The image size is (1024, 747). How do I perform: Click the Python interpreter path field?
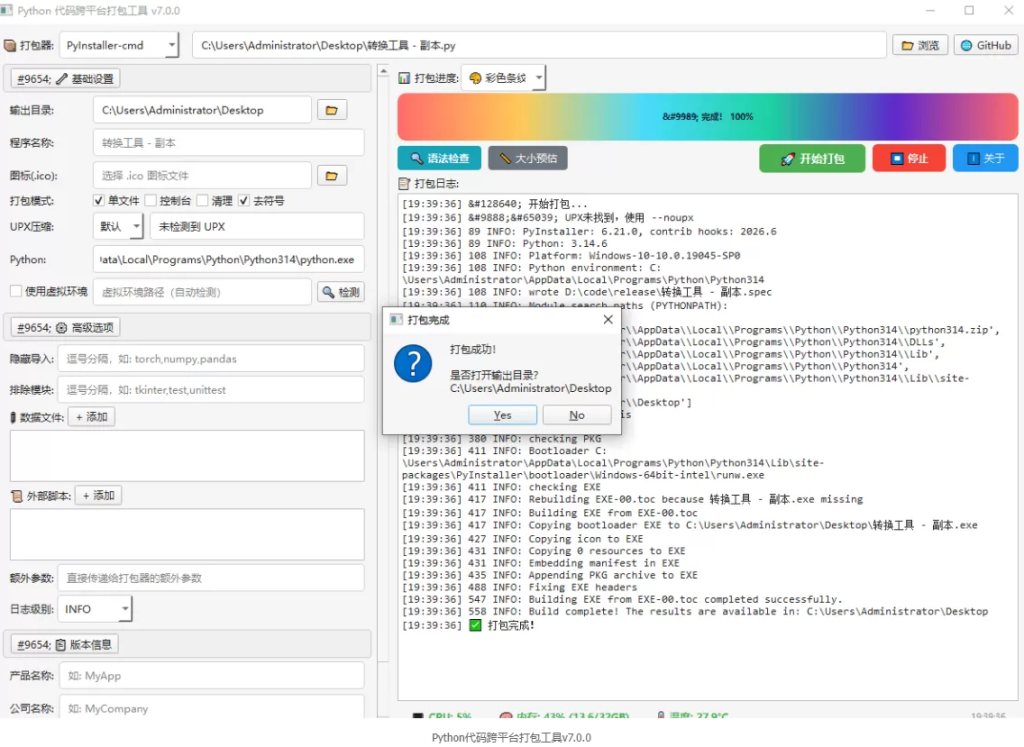(229, 259)
